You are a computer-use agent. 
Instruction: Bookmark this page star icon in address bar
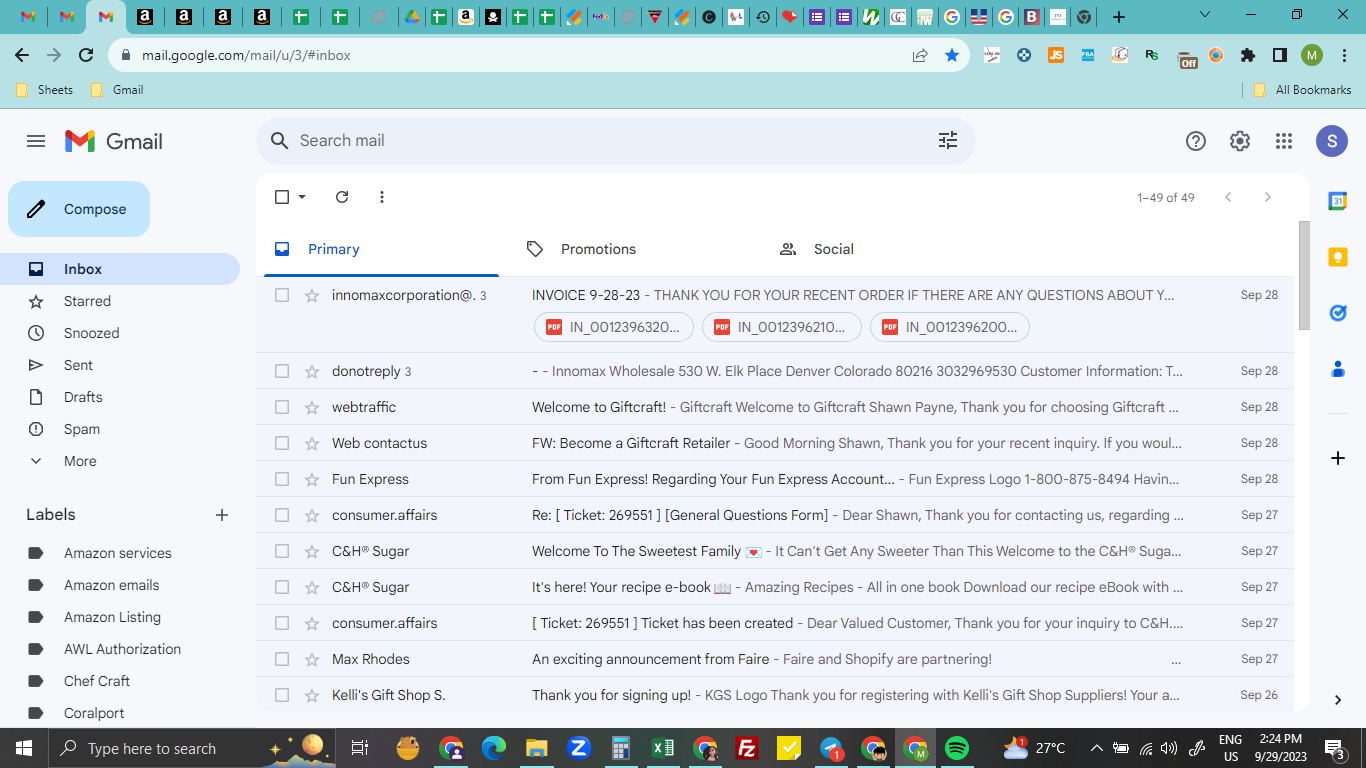click(952, 56)
